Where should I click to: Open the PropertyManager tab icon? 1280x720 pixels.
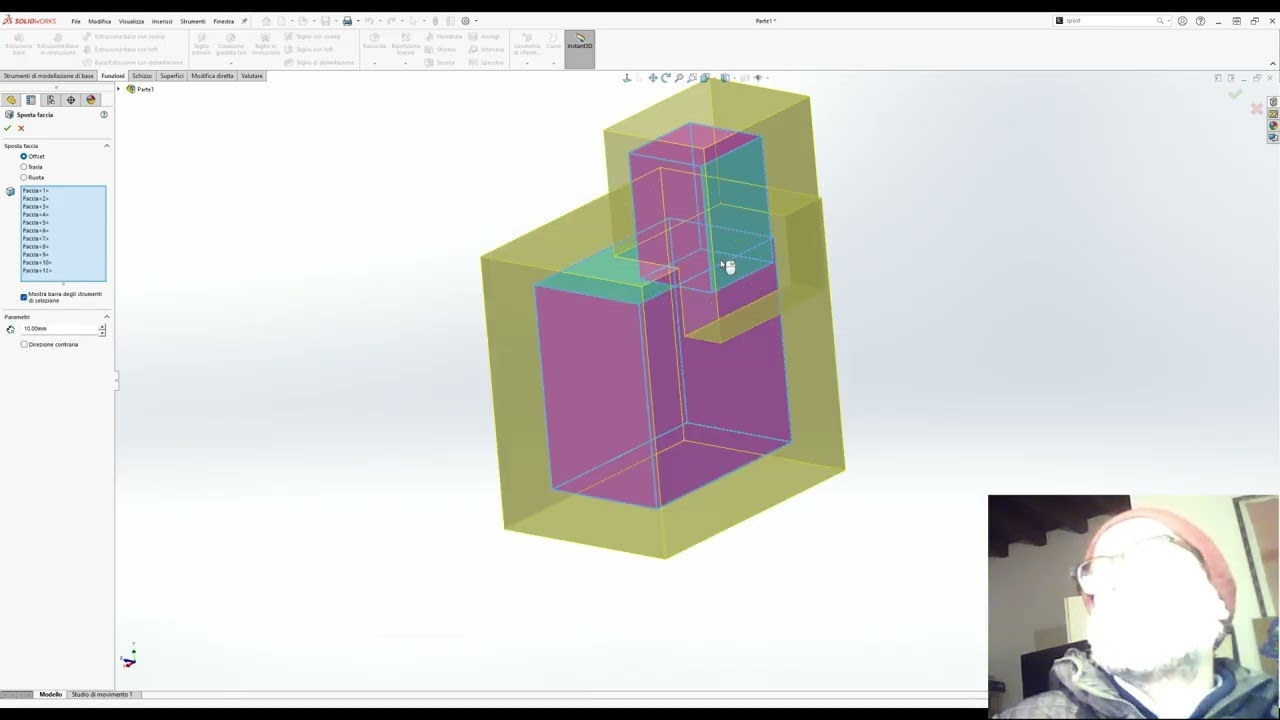(31, 100)
